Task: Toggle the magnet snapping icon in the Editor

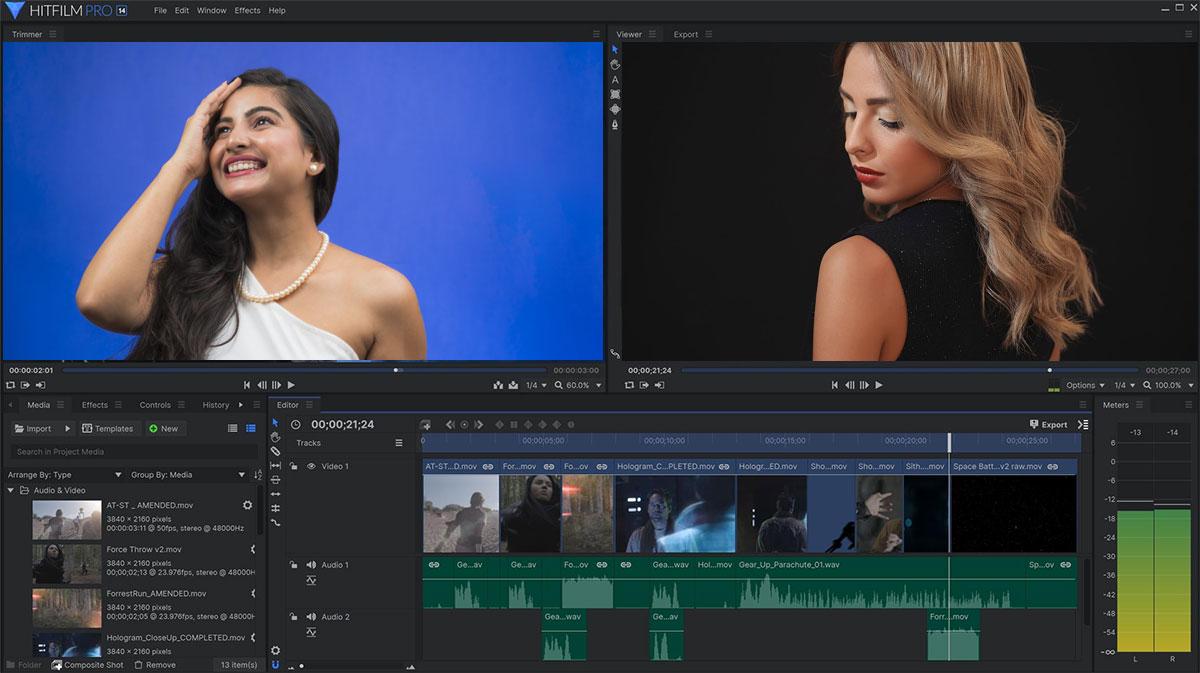Action: click(276, 664)
